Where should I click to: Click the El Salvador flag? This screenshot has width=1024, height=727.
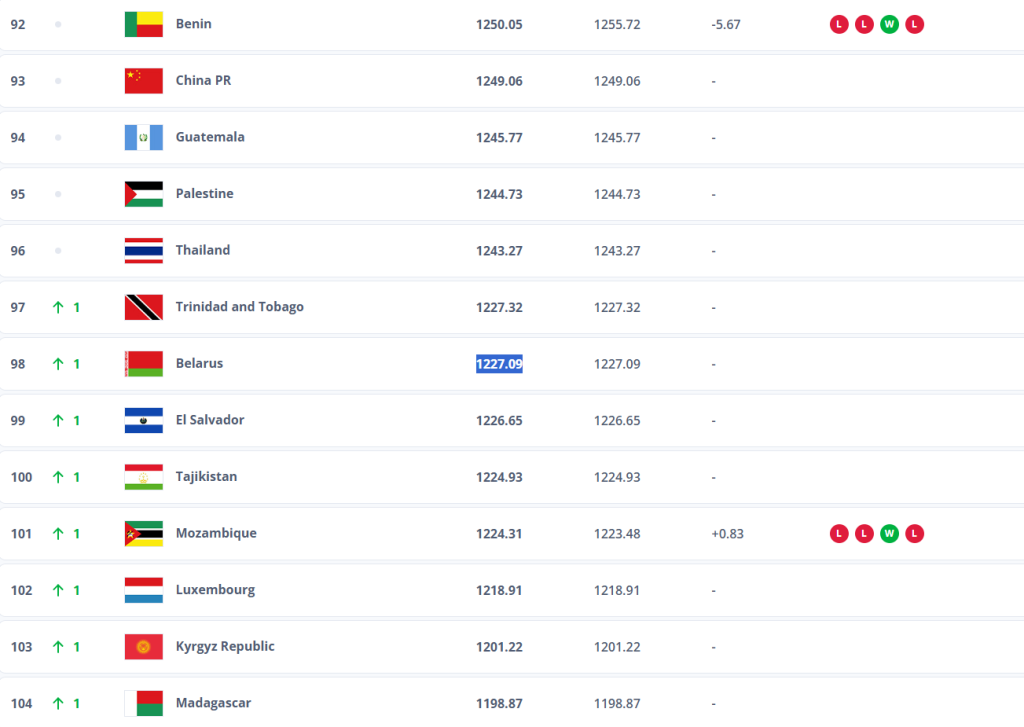143,420
